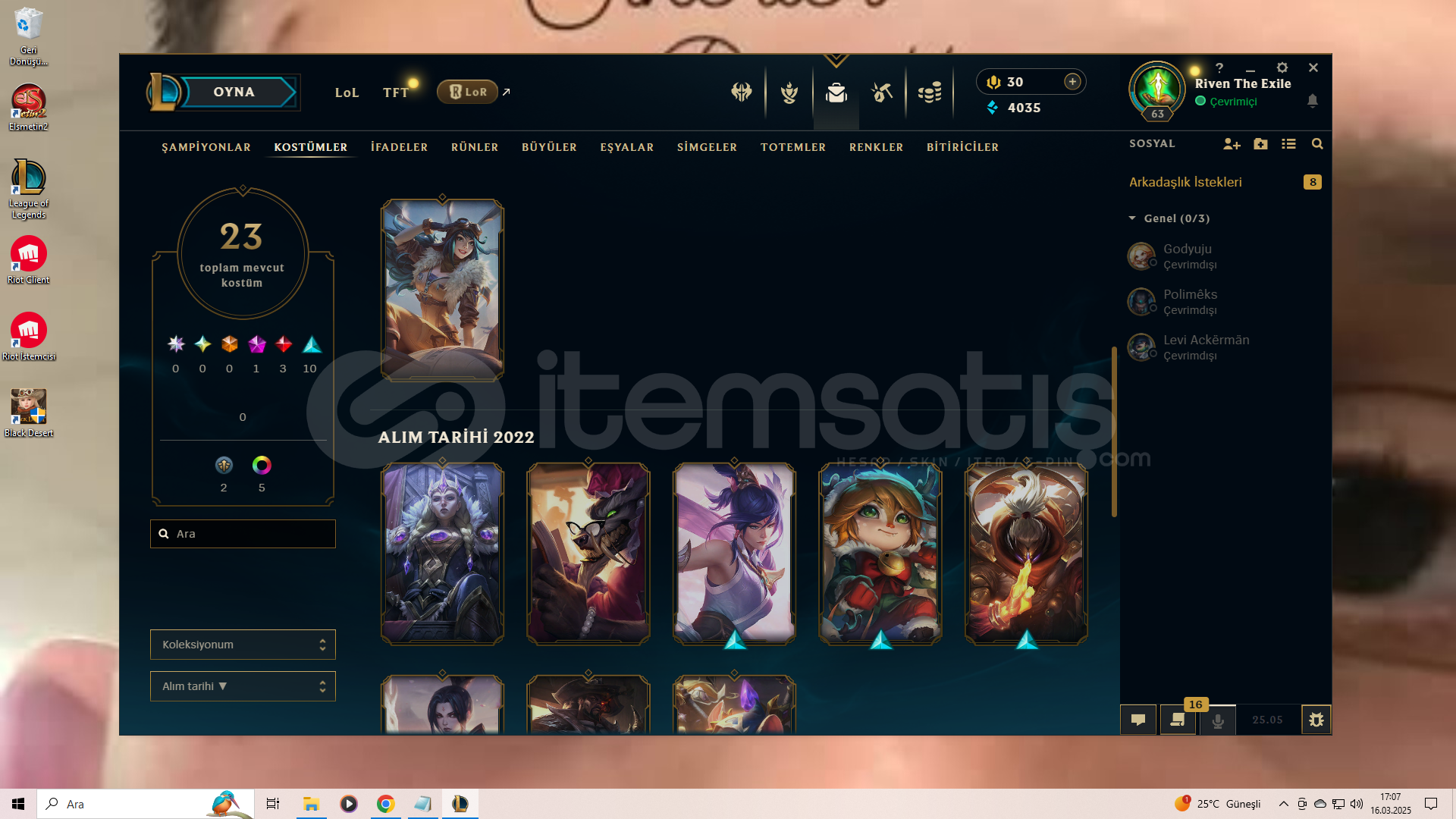Switch to the RENKLER tab

[876, 147]
